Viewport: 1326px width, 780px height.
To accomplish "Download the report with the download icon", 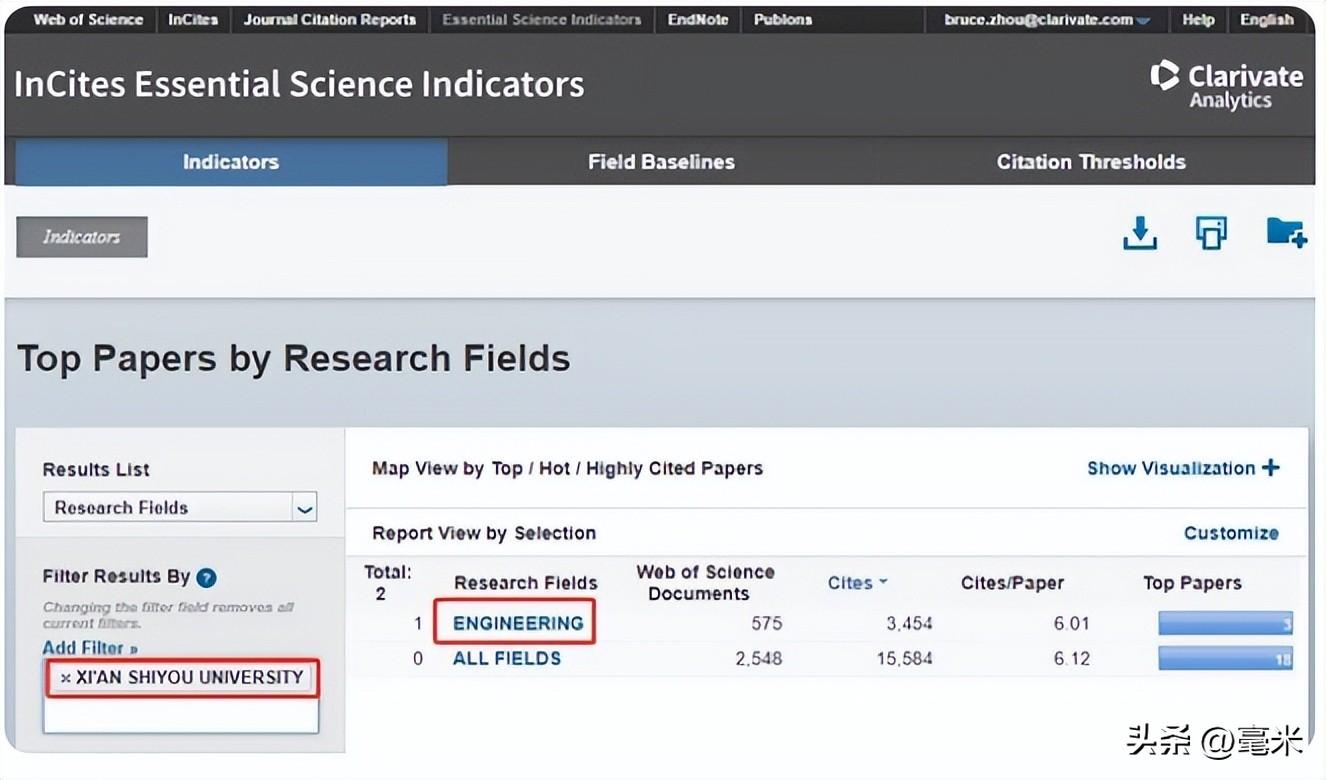I will pyautogui.click(x=1140, y=233).
